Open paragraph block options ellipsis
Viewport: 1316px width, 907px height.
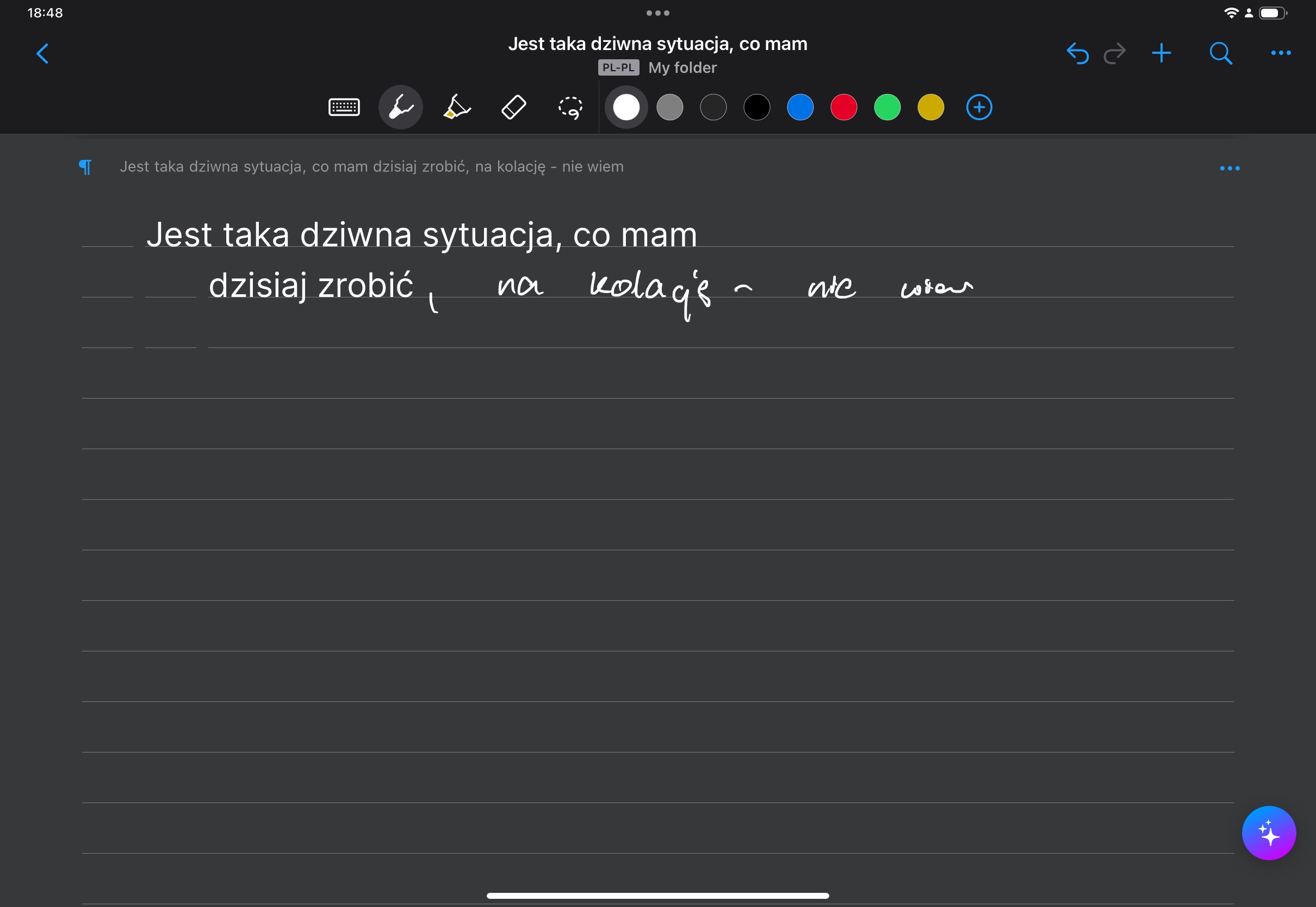[x=1230, y=168]
